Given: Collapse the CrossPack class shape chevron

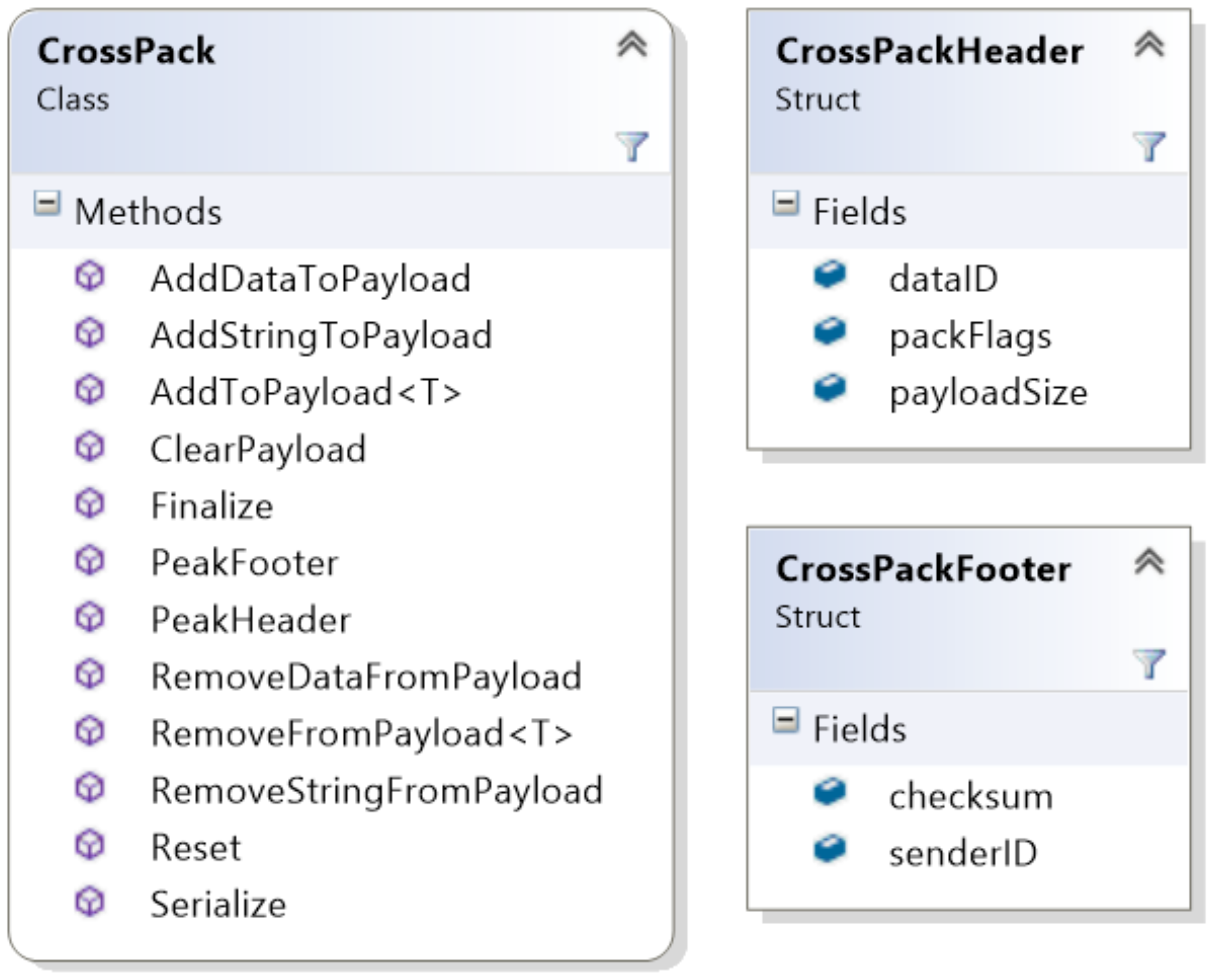Looking at the screenshot, I should pos(632,45).
